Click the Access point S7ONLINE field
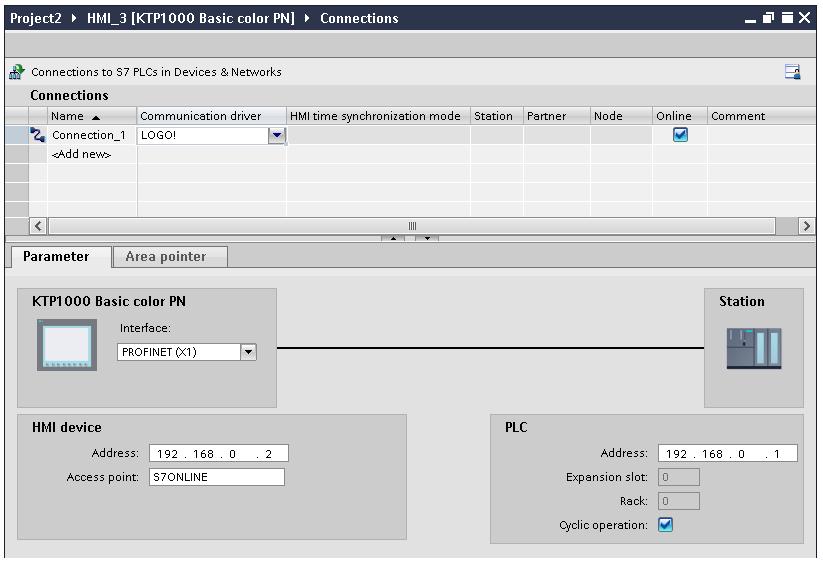 pyautogui.click(x=217, y=477)
